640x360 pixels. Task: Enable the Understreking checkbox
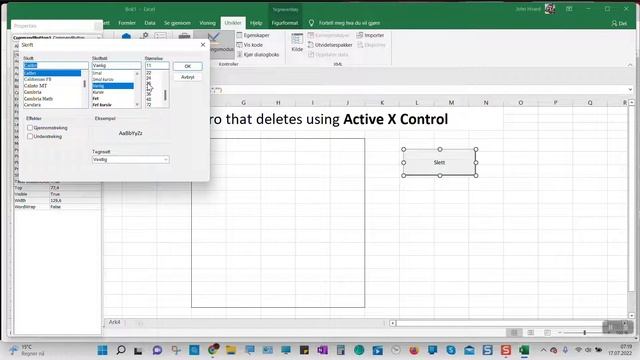tap(30, 136)
